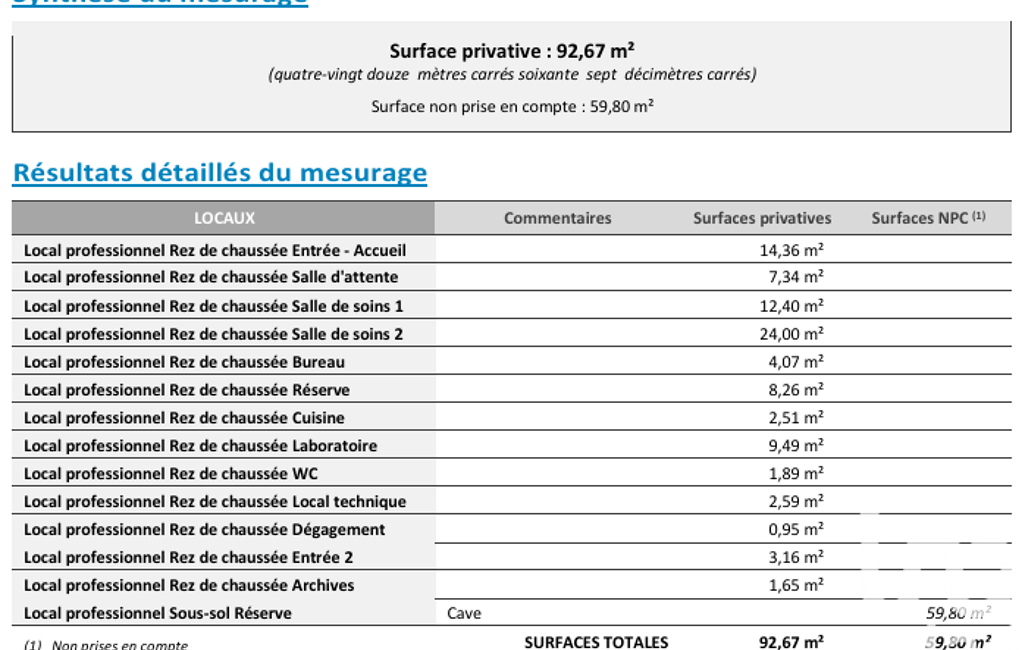Screen dimensions: 1025x650
Task: Click the "LOCAUX" column header
Action: 224,218
